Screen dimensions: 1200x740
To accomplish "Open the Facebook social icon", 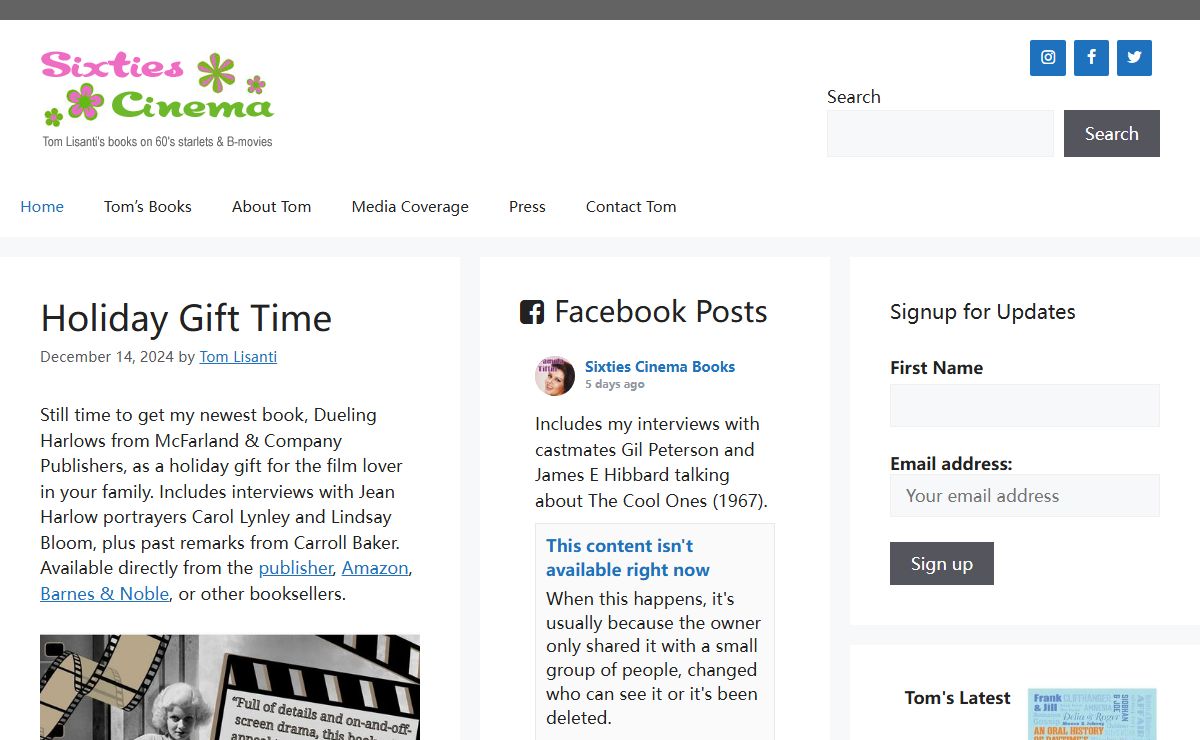I will [1091, 58].
